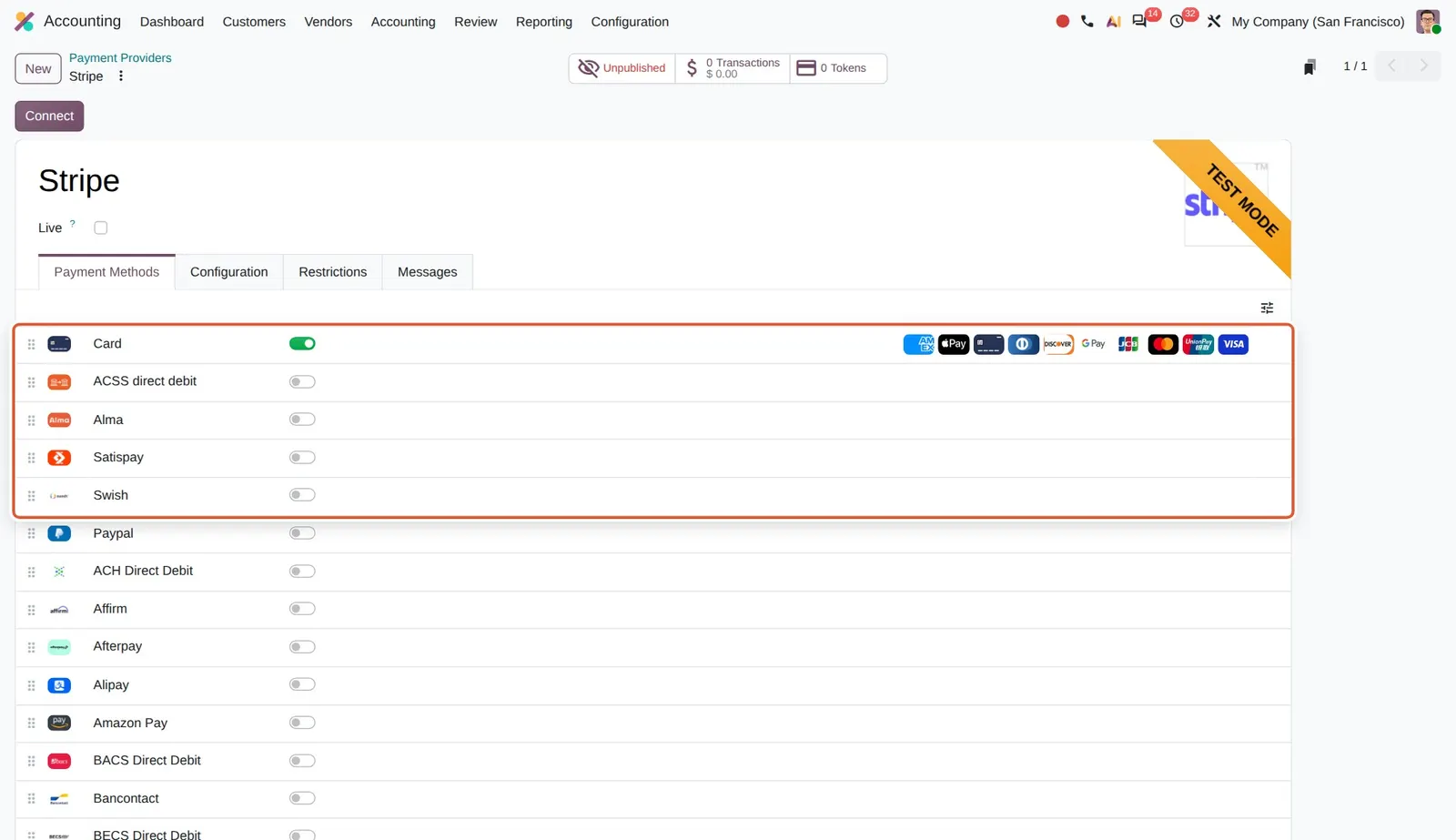
Task: Open the Configuration top menu
Action: tap(630, 22)
